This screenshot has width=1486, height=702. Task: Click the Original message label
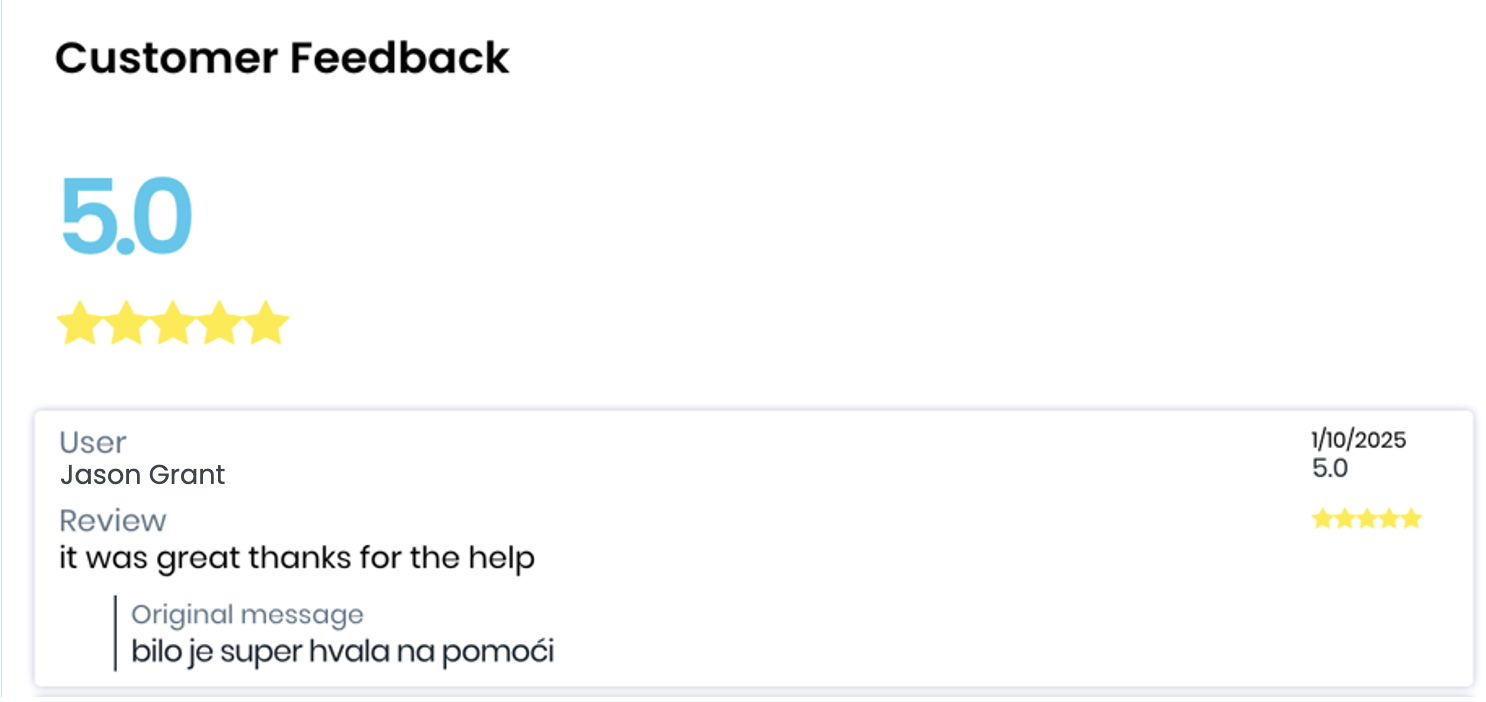247,614
